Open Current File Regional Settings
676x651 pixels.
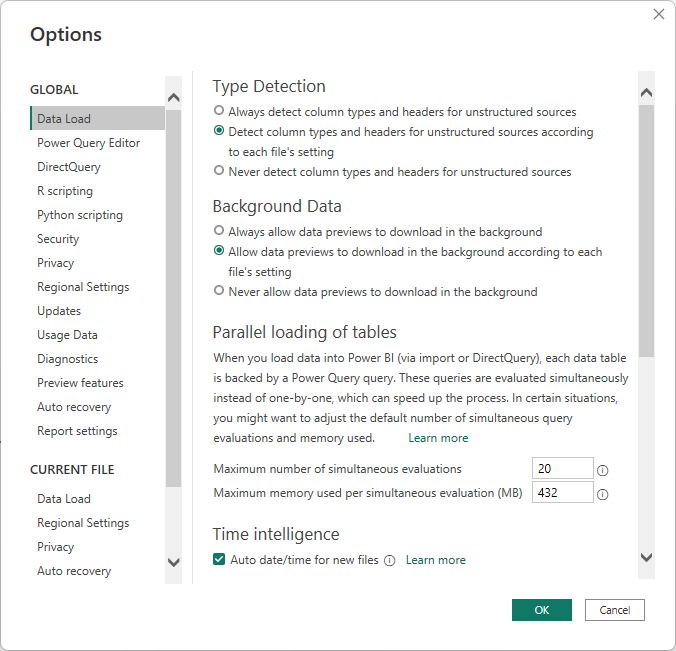click(83, 523)
